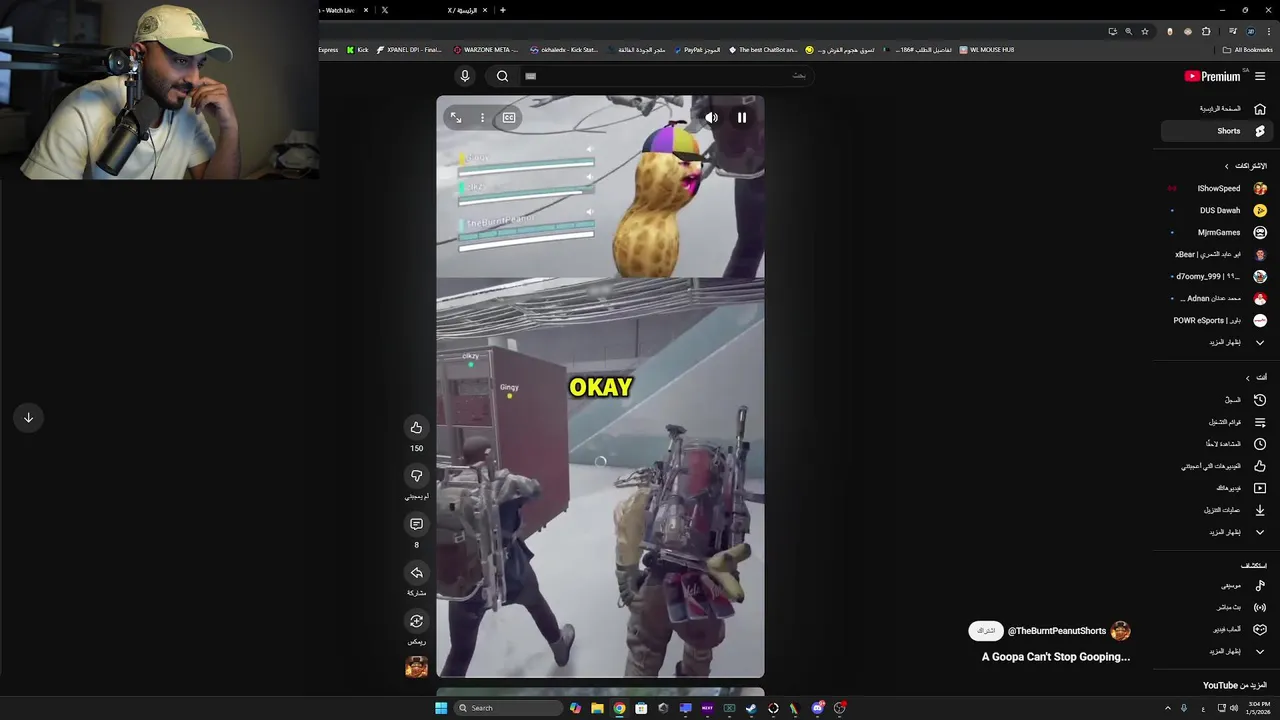Viewport: 1280px width, 720px height.
Task: Mute the Shorts video volume
Action: click(x=711, y=117)
